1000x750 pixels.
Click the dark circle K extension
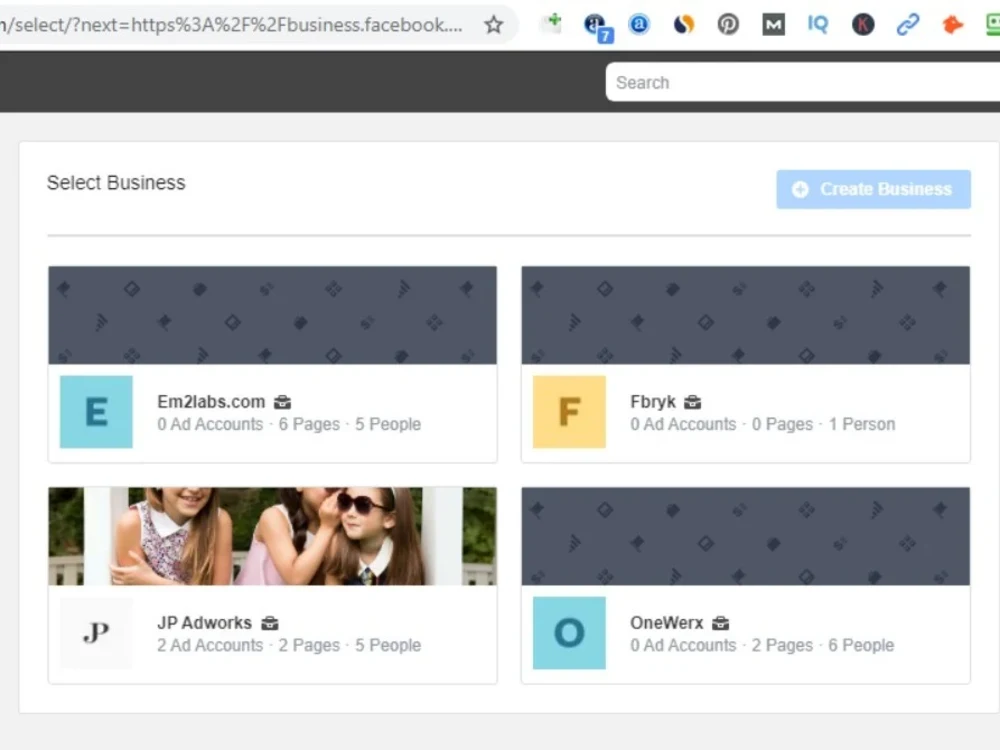point(863,25)
